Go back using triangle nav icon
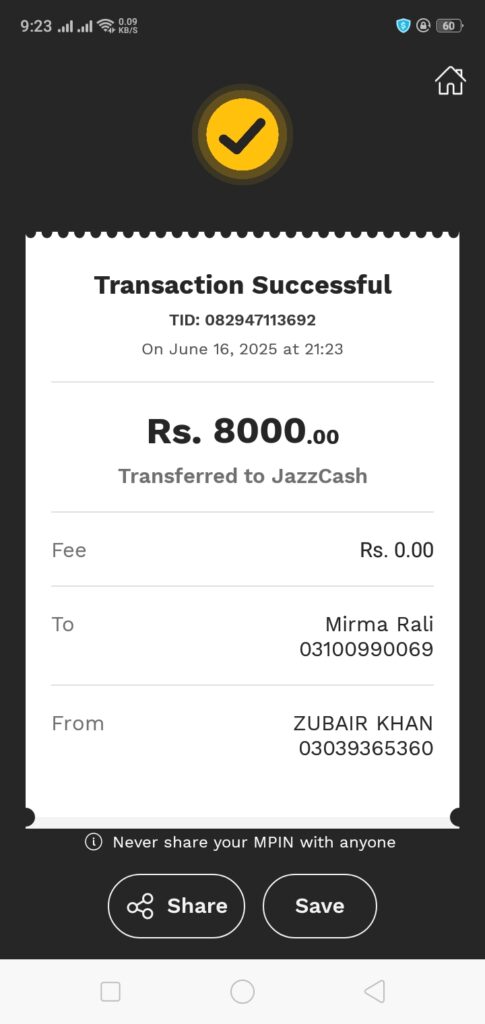The height and width of the screenshot is (1024, 485). point(374,991)
